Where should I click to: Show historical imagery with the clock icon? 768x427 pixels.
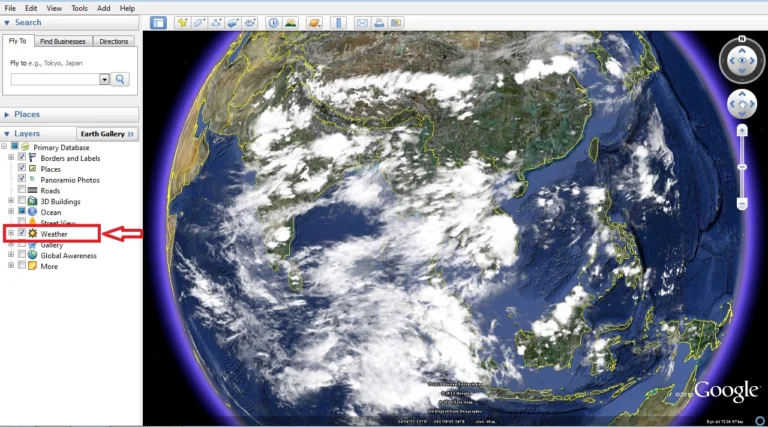click(273, 23)
